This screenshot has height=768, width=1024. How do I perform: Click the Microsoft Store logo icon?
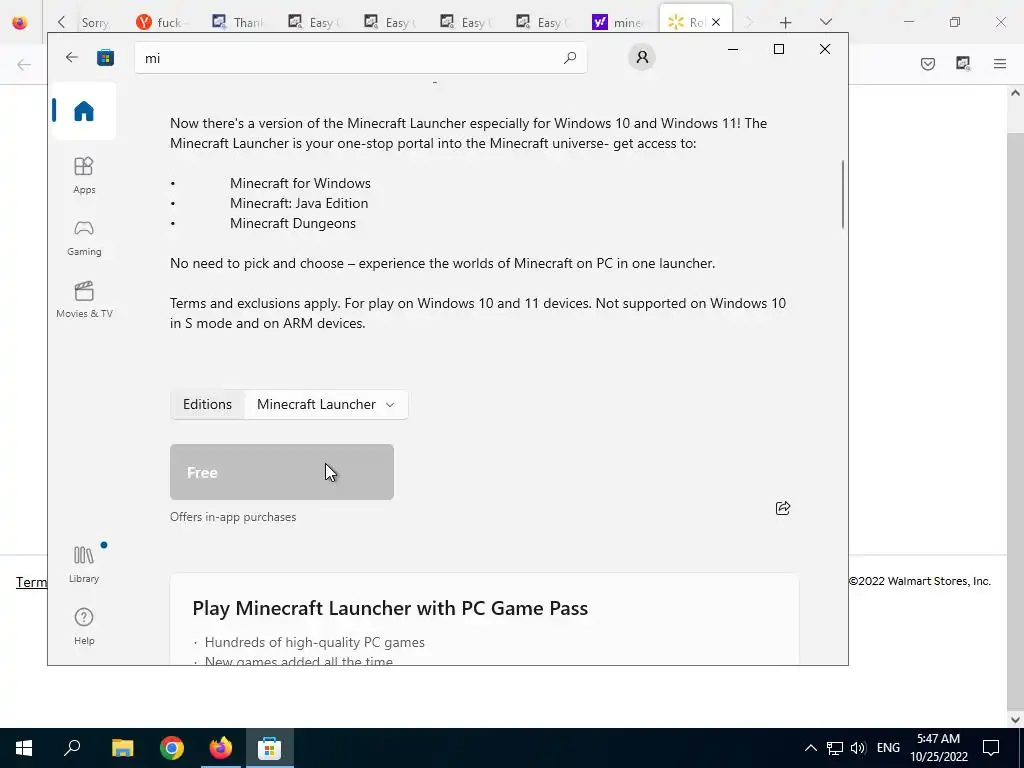pos(105,57)
